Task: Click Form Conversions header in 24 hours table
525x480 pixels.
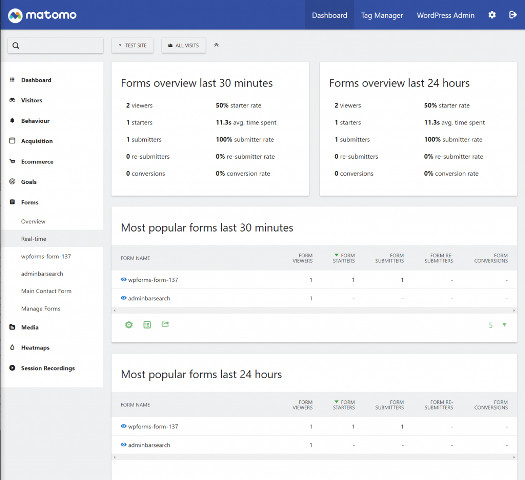Action: (x=491, y=405)
